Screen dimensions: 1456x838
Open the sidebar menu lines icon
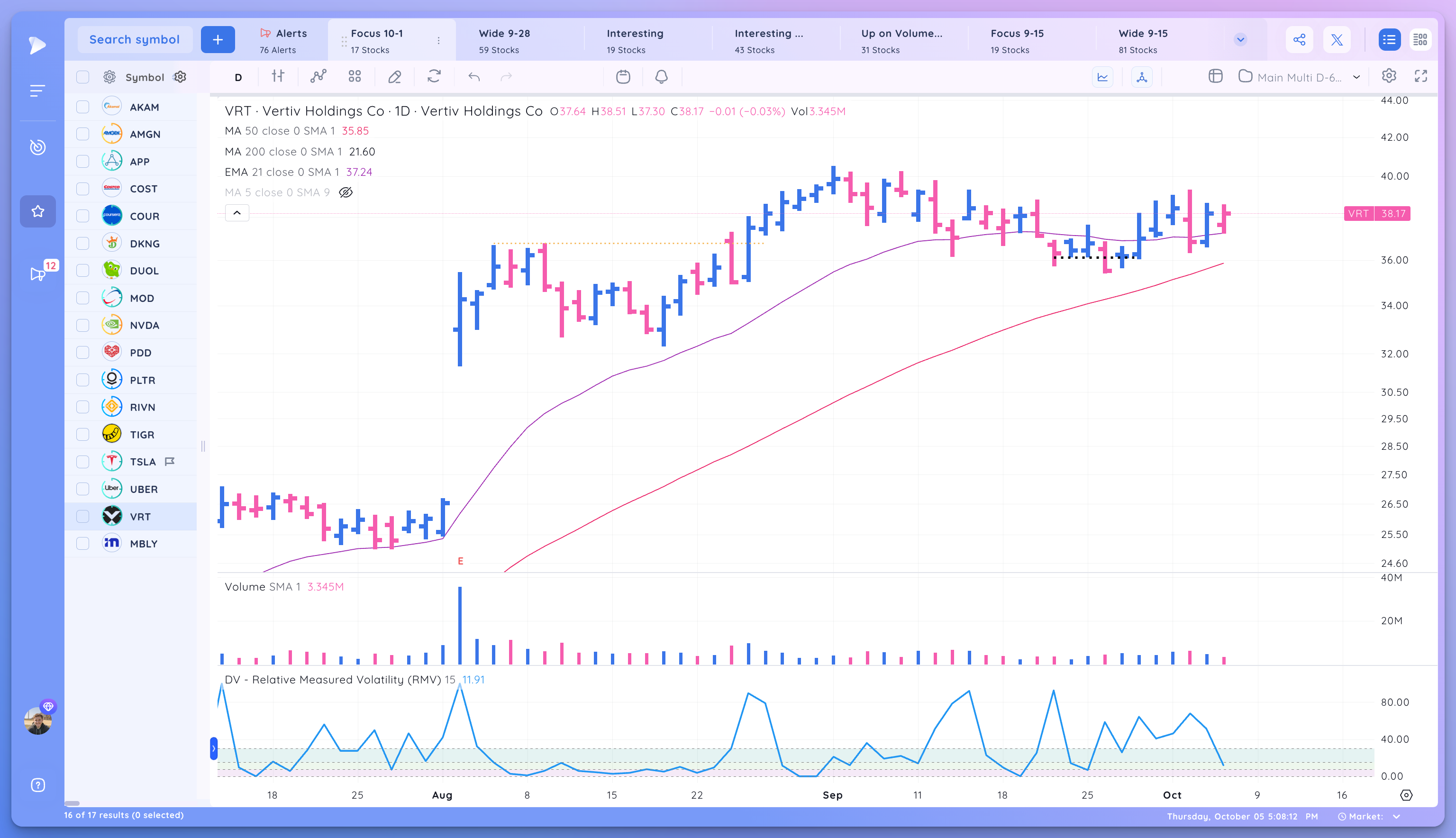(x=37, y=91)
